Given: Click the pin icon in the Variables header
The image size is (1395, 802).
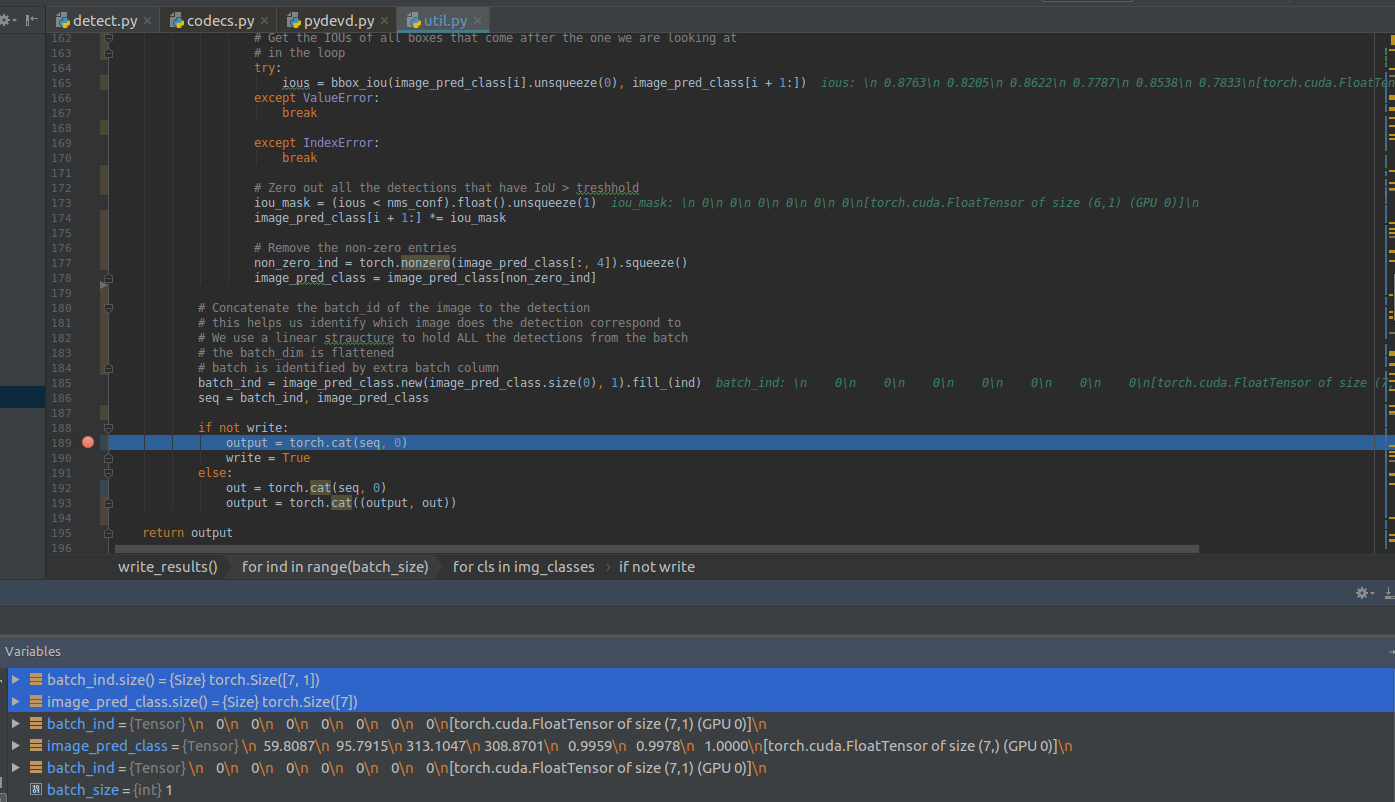Looking at the screenshot, I should [x=1391, y=651].
